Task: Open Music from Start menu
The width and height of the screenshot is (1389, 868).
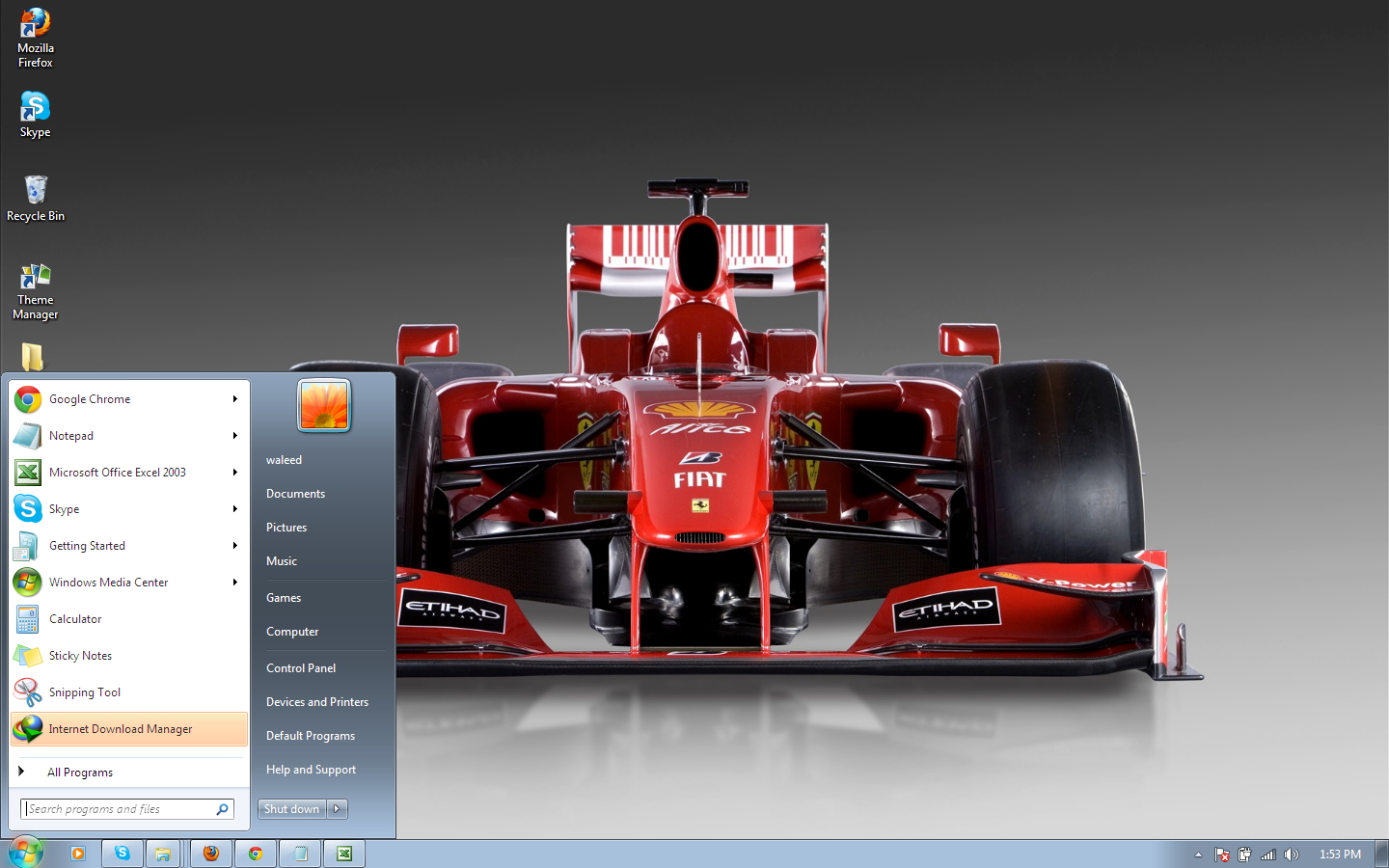Action: (x=282, y=561)
